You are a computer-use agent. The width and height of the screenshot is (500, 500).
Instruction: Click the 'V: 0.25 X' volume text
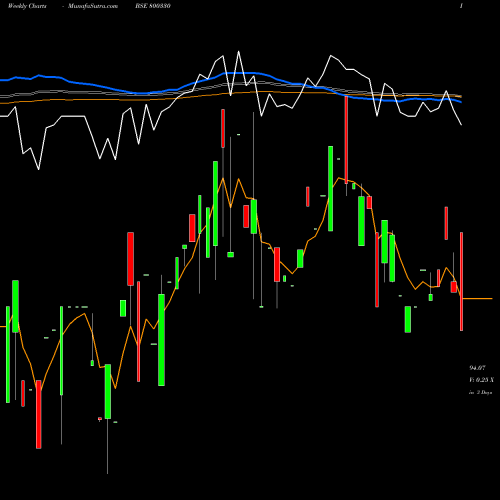tap(481, 380)
